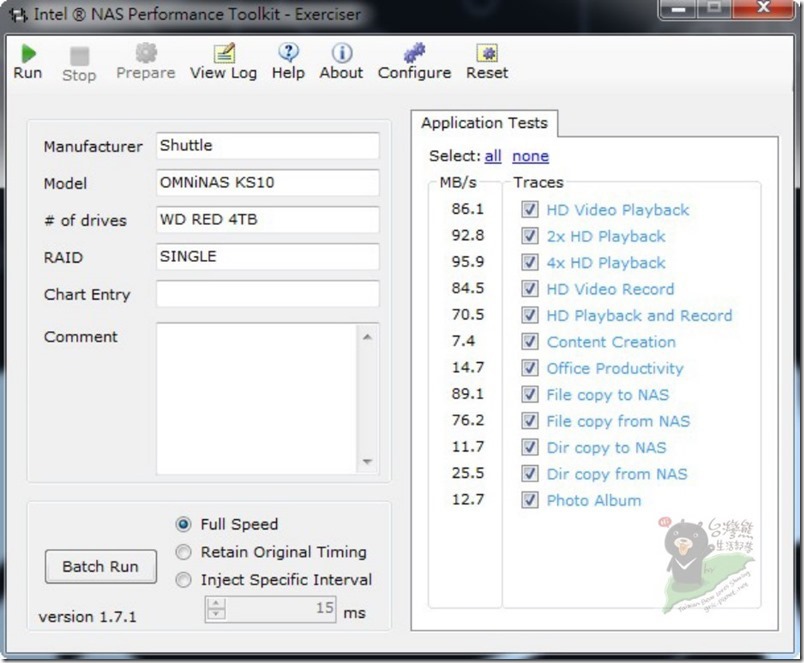Image resolution: width=804 pixels, height=663 pixels.
Task: Click the # of drives field
Action: (268, 219)
